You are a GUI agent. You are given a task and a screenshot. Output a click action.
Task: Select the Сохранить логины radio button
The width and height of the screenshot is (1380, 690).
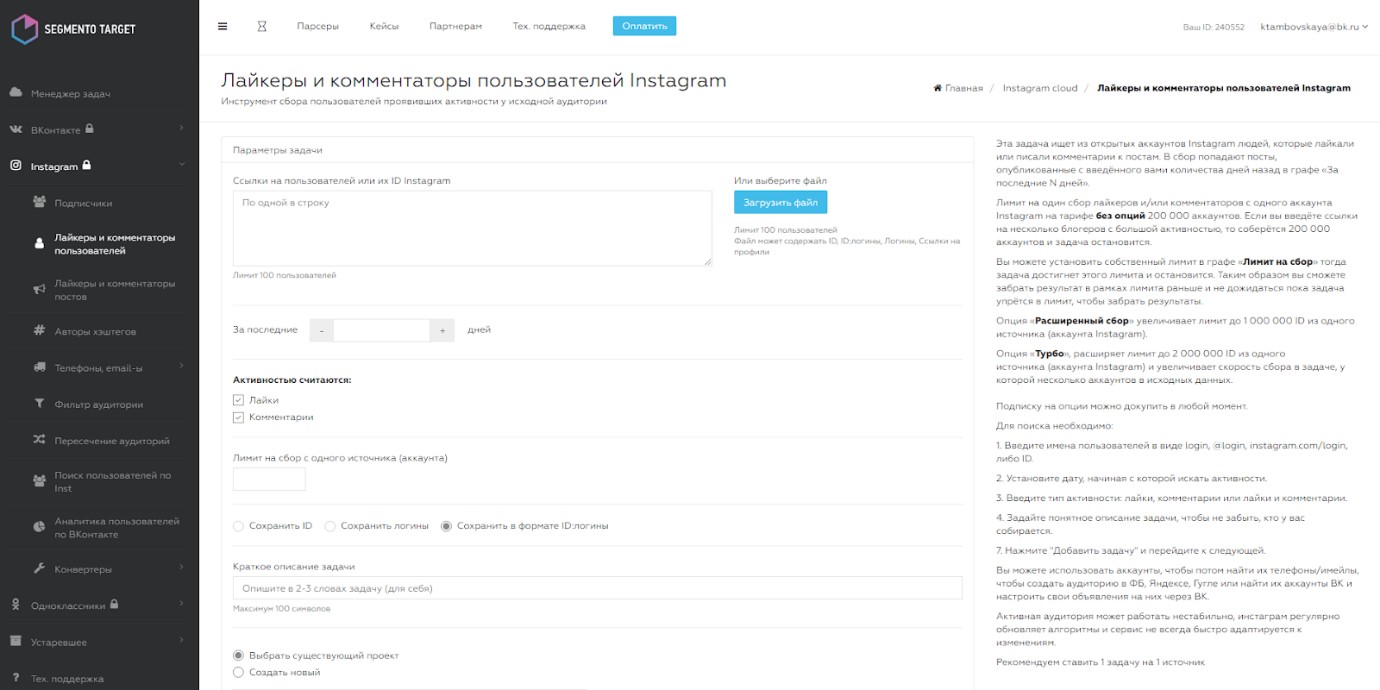pyautogui.click(x=330, y=526)
